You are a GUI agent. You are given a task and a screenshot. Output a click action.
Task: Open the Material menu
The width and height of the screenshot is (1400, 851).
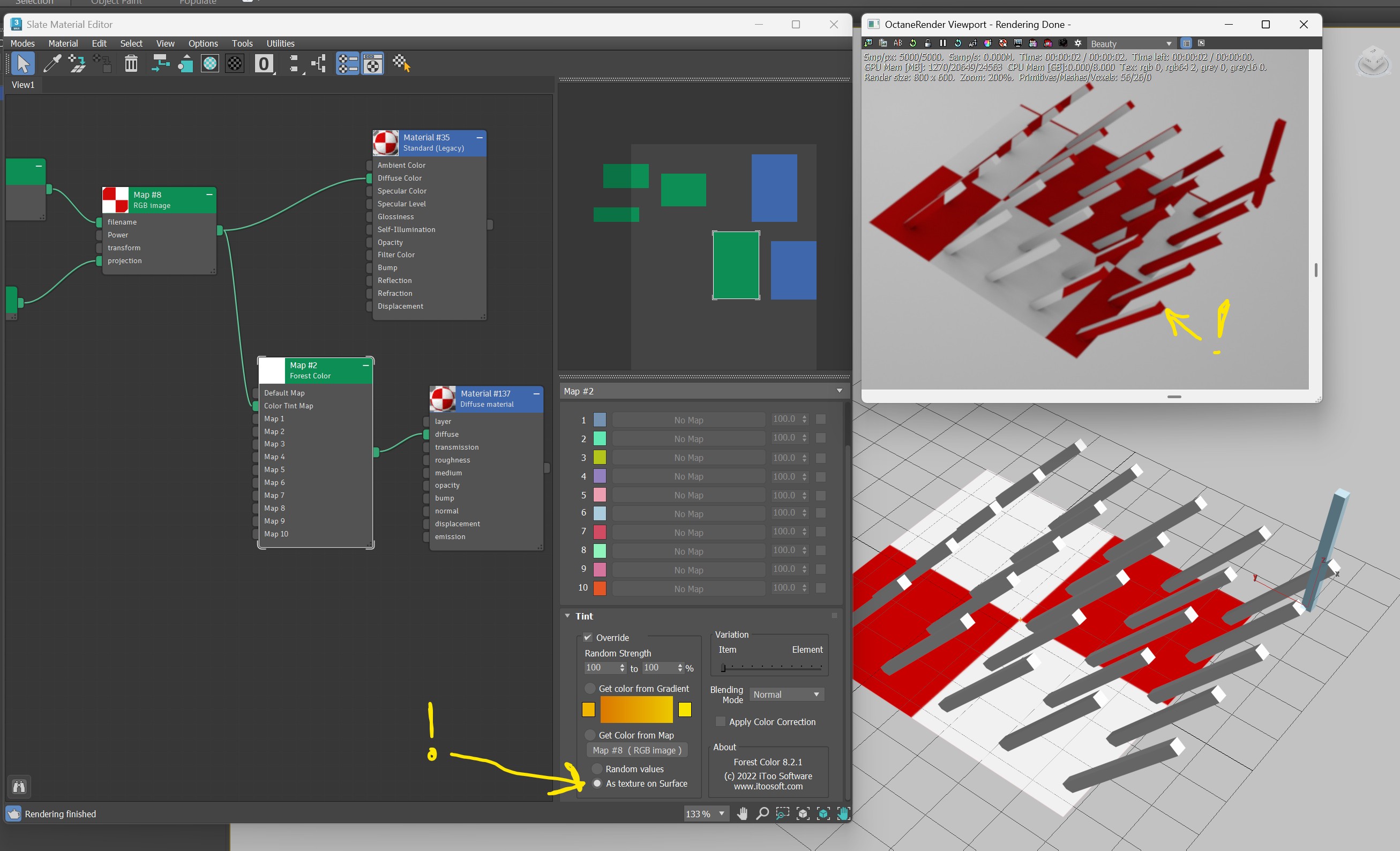coord(63,43)
